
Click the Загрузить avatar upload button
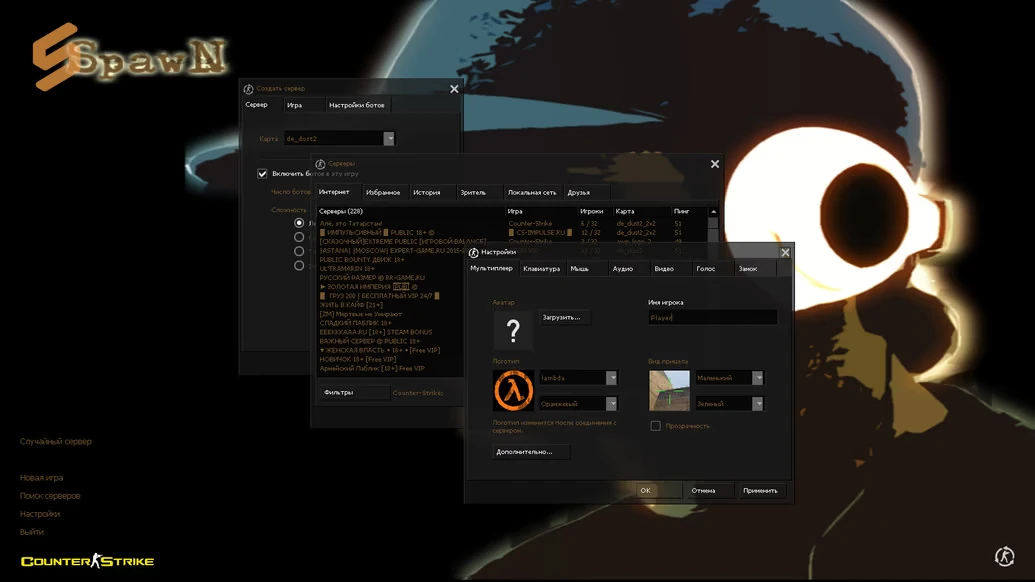563,317
